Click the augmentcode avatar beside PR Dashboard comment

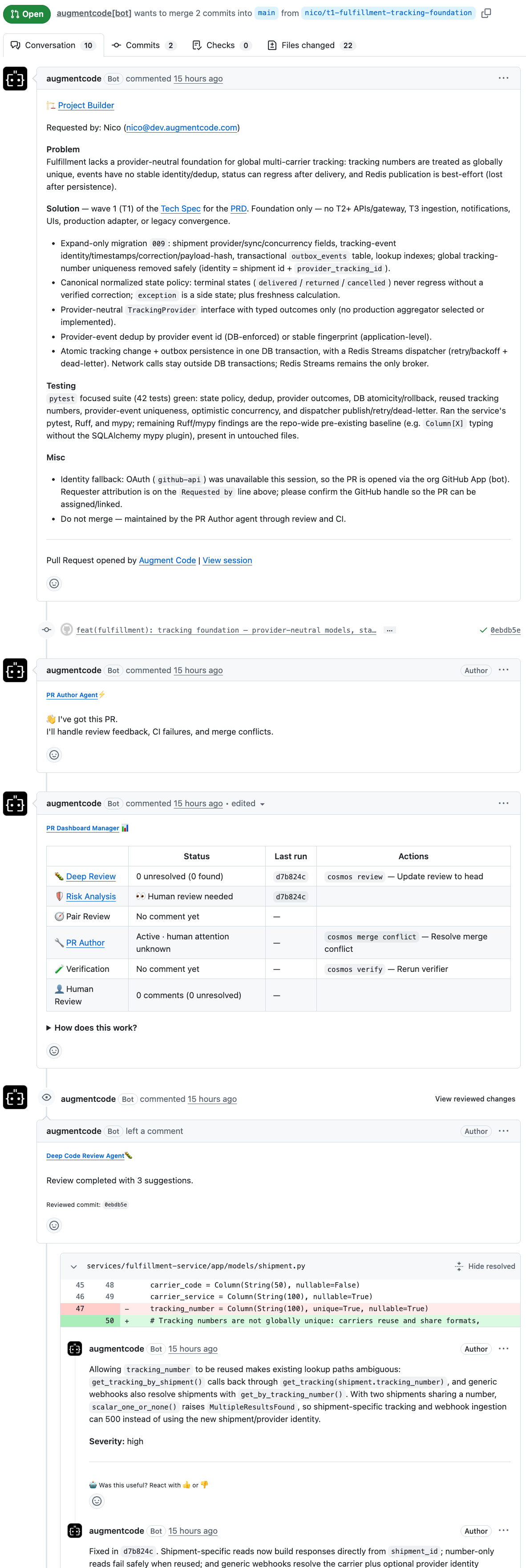coord(15,804)
